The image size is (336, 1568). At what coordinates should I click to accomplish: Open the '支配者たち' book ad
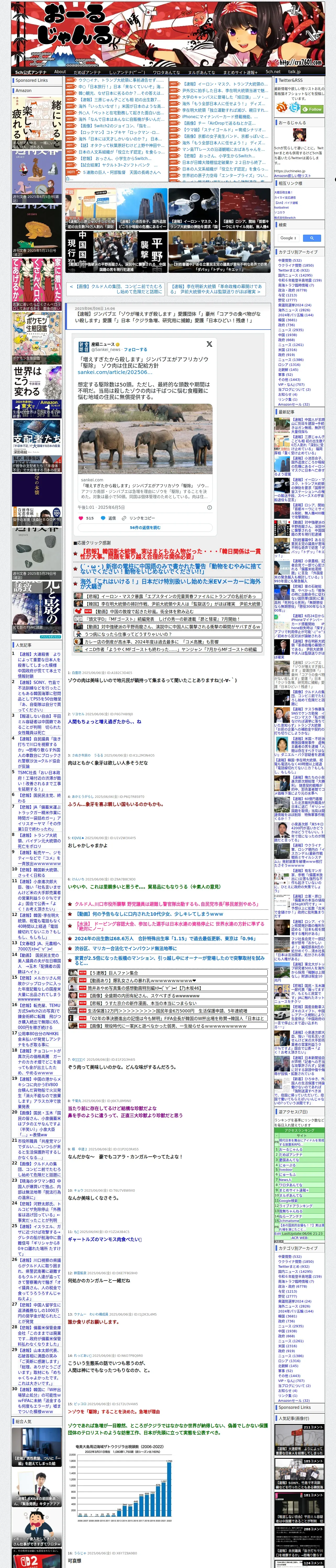coord(37,446)
